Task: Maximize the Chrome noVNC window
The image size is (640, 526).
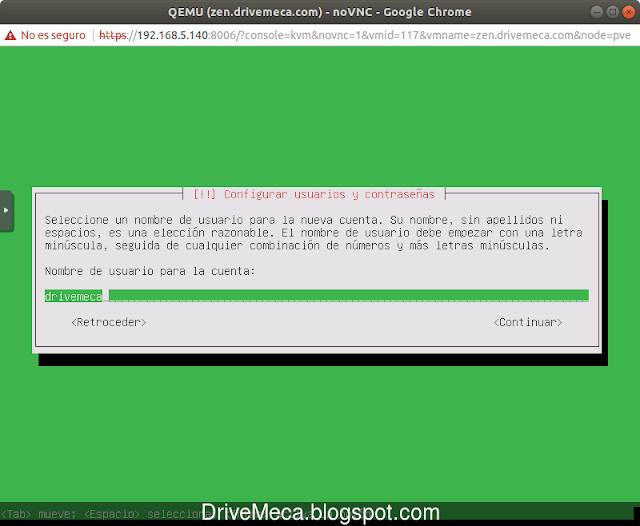Action: [x=612, y=12]
